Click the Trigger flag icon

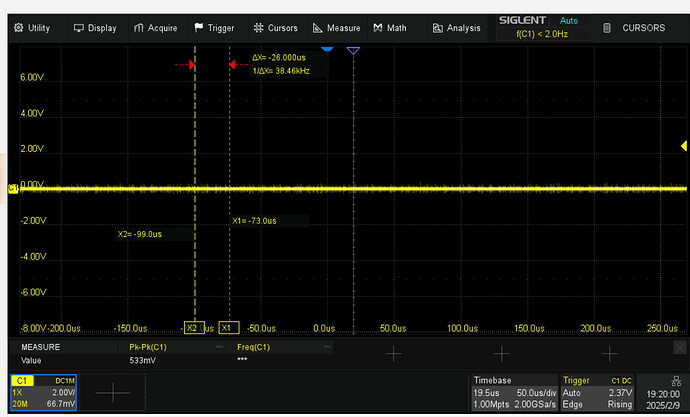(199, 28)
